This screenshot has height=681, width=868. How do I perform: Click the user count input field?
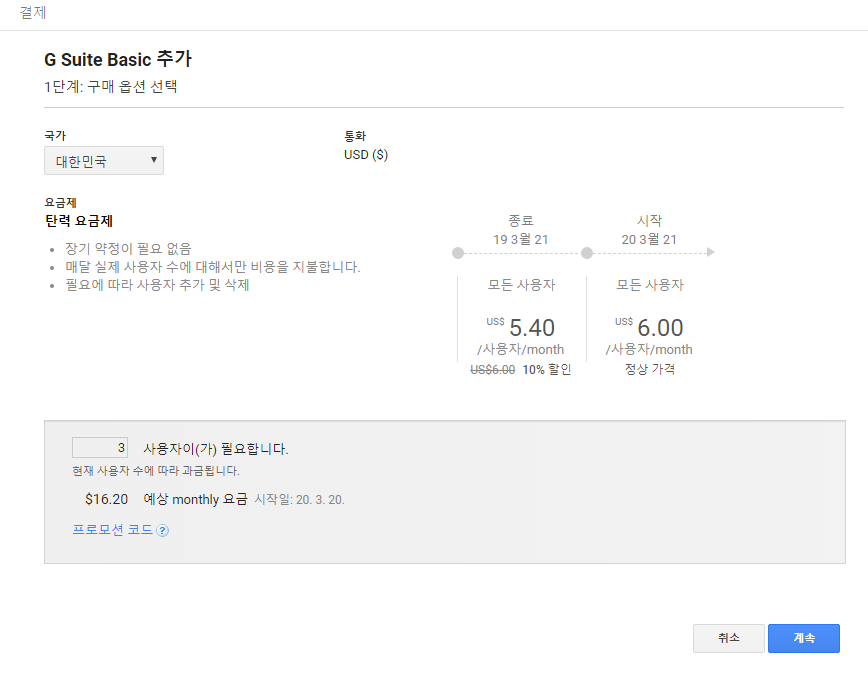click(100, 447)
